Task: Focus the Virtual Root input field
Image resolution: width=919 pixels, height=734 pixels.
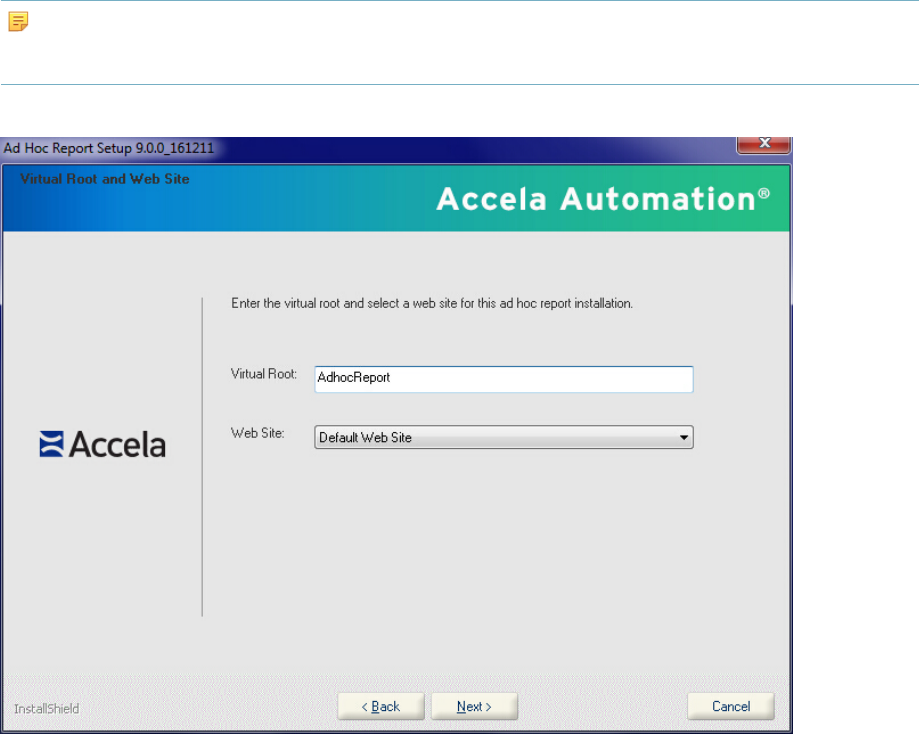Action: [504, 379]
